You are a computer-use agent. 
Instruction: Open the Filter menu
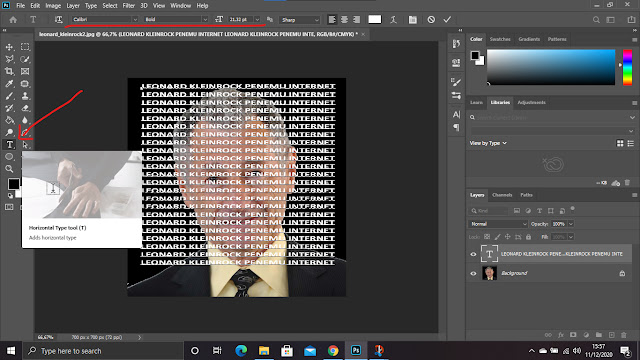(x=129, y=6)
